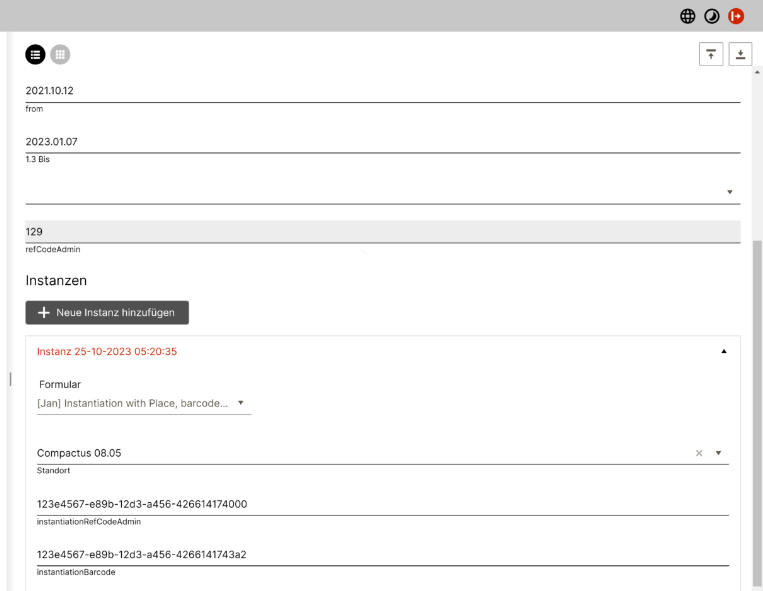
Task: Collapse the Instanz panel with arrow
Action: click(x=724, y=352)
